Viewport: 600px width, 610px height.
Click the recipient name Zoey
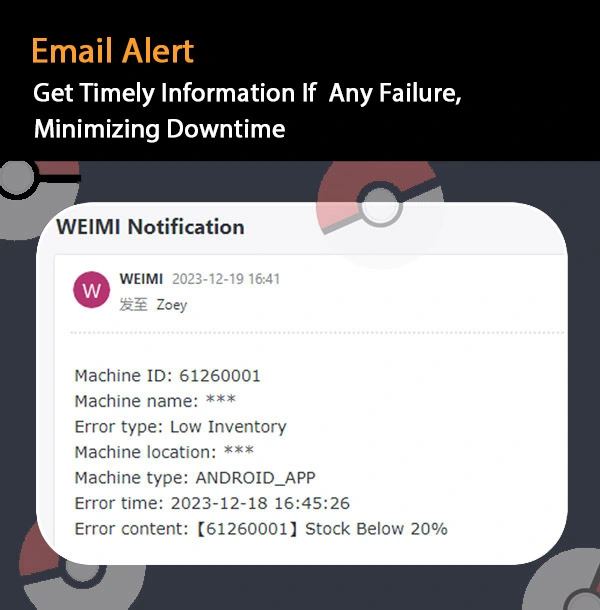pyautogui.click(x=172, y=305)
